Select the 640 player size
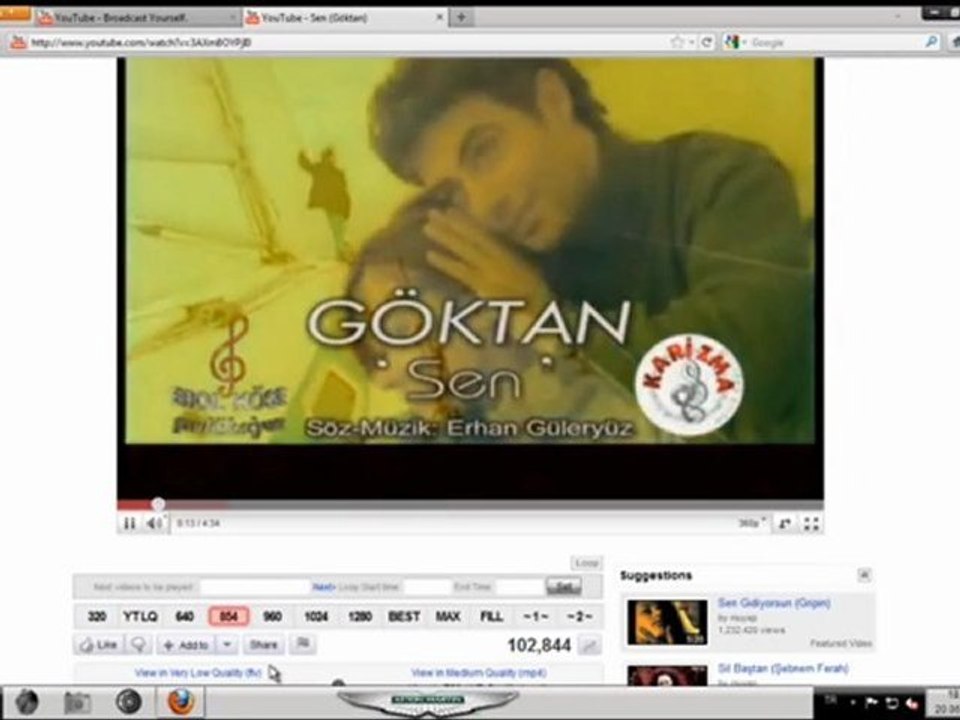Image resolution: width=960 pixels, height=720 pixels. 184,617
